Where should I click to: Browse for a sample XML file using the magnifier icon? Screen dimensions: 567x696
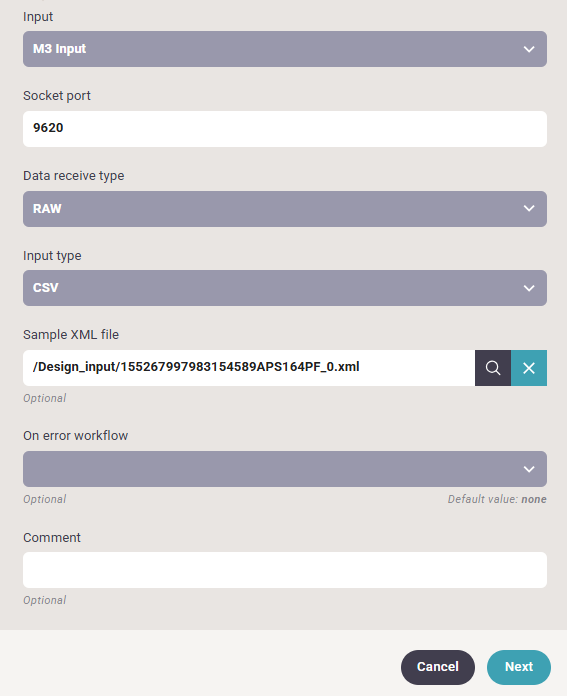click(493, 368)
